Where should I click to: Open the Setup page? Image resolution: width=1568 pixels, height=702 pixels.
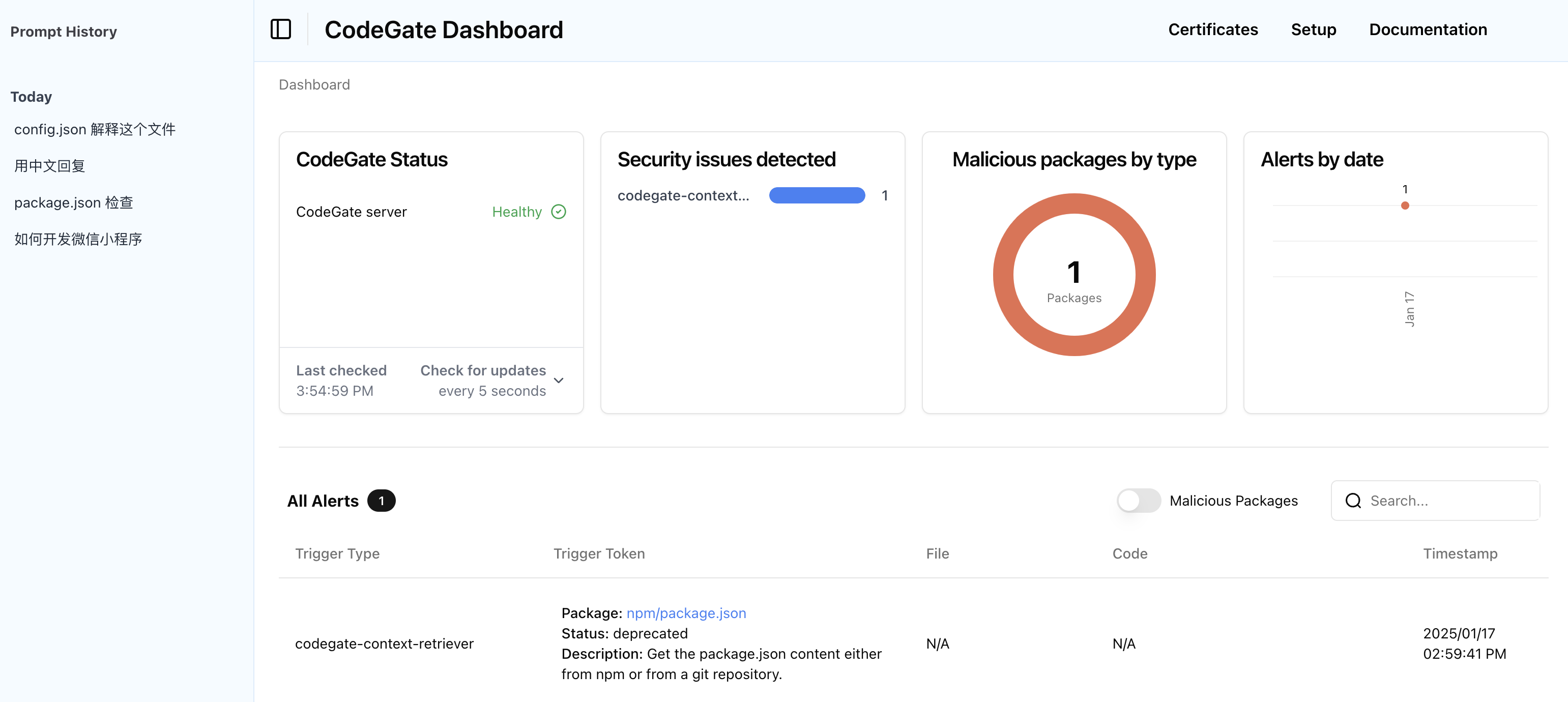click(x=1313, y=29)
